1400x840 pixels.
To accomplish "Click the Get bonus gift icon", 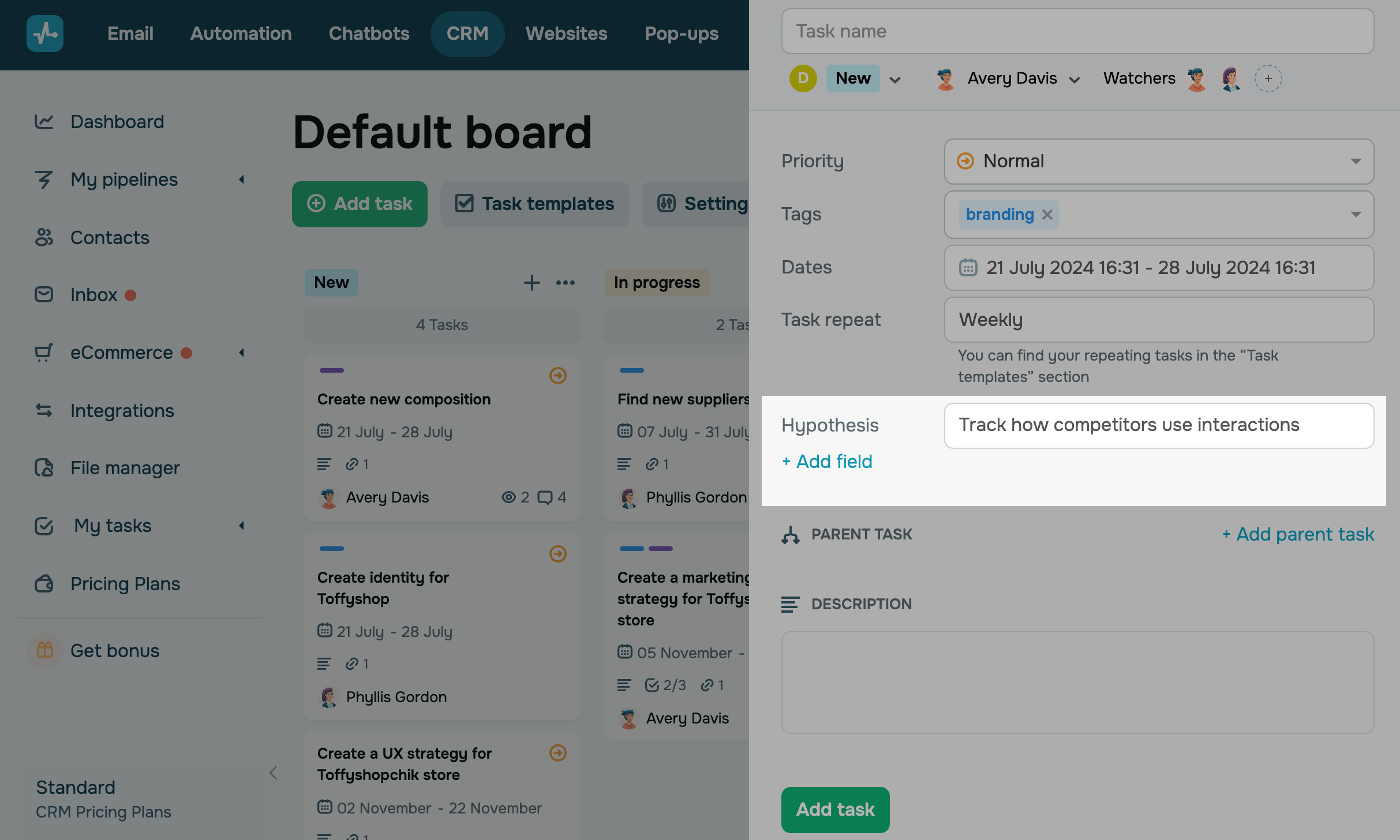I will pyautogui.click(x=45, y=650).
